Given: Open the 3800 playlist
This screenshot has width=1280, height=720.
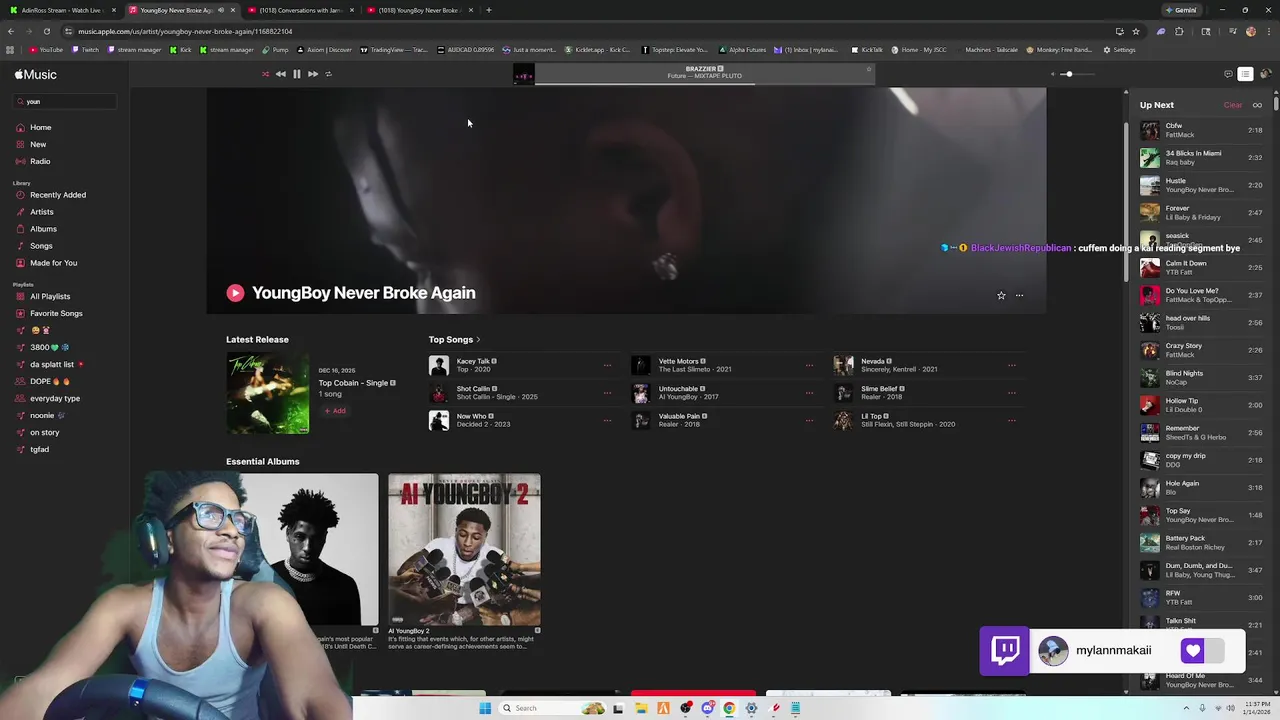Looking at the screenshot, I should point(49,347).
